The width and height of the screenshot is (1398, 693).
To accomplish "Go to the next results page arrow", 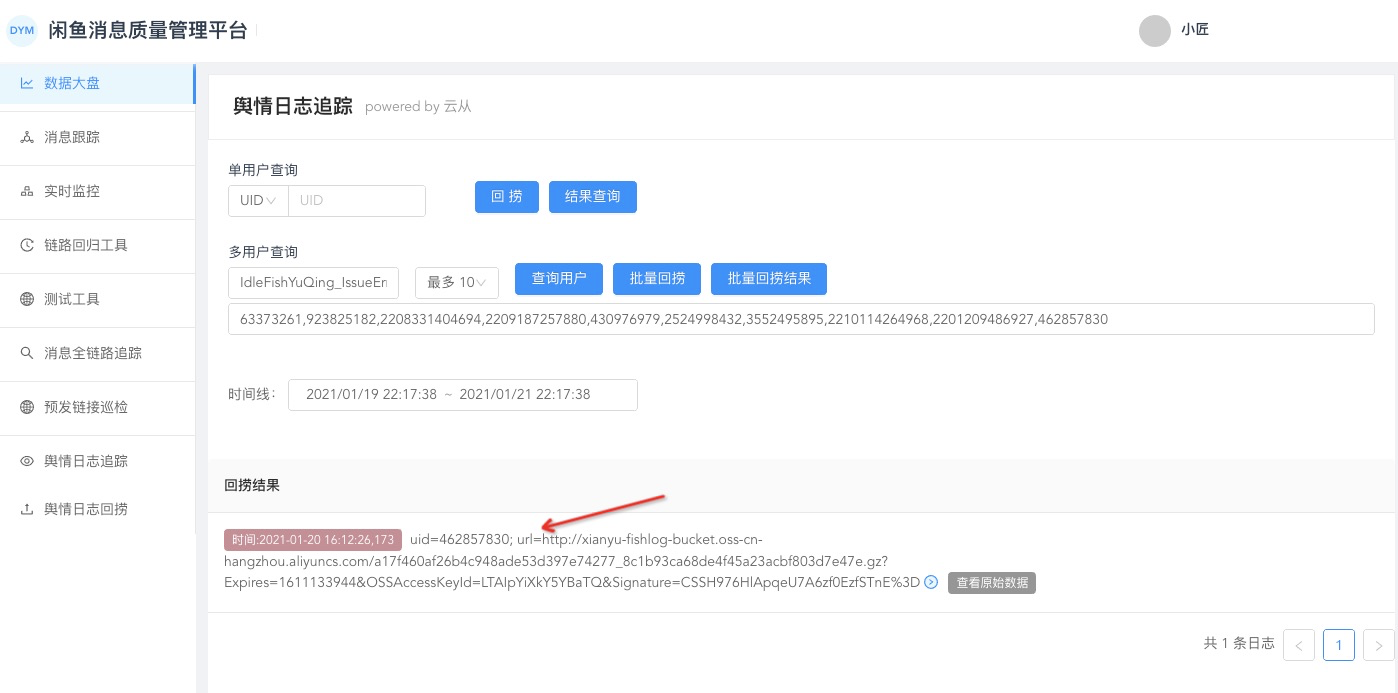I will pos(1379,645).
